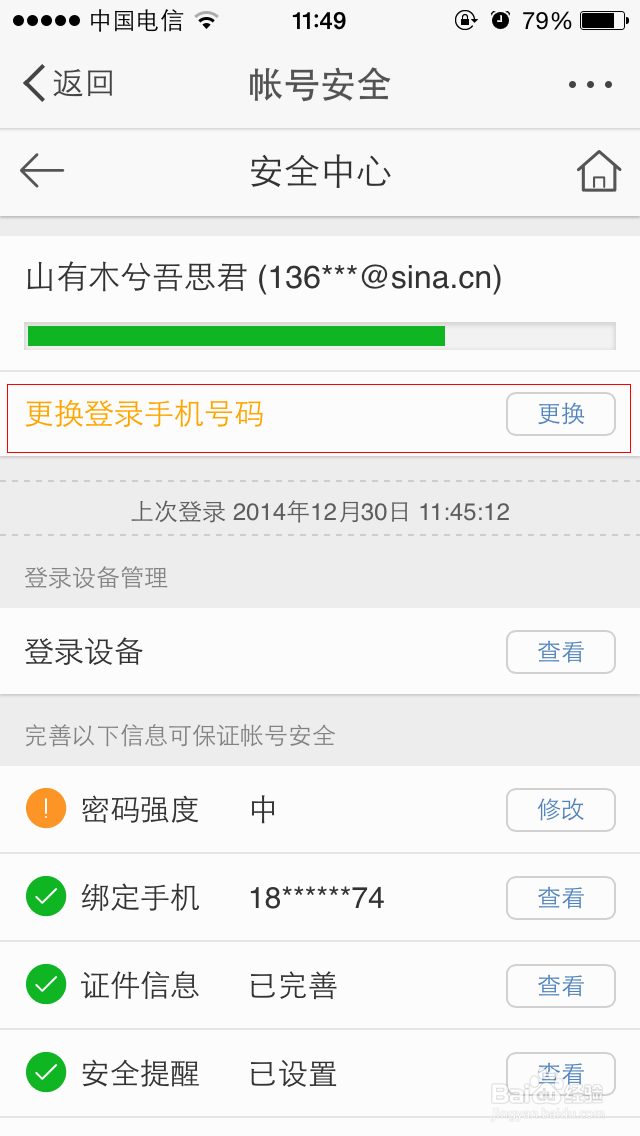Tap the green checkmark icon beside 证件信息
The image size is (640, 1136).
44,986
